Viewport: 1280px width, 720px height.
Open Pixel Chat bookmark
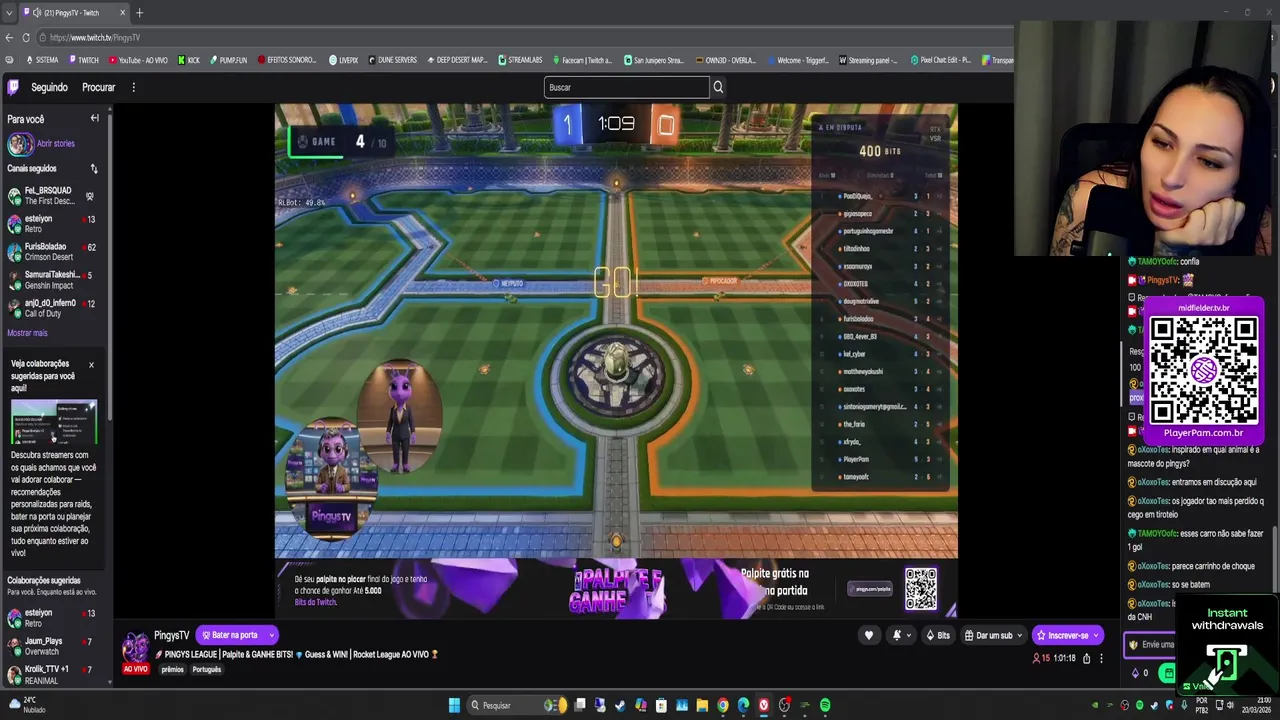coord(940,60)
